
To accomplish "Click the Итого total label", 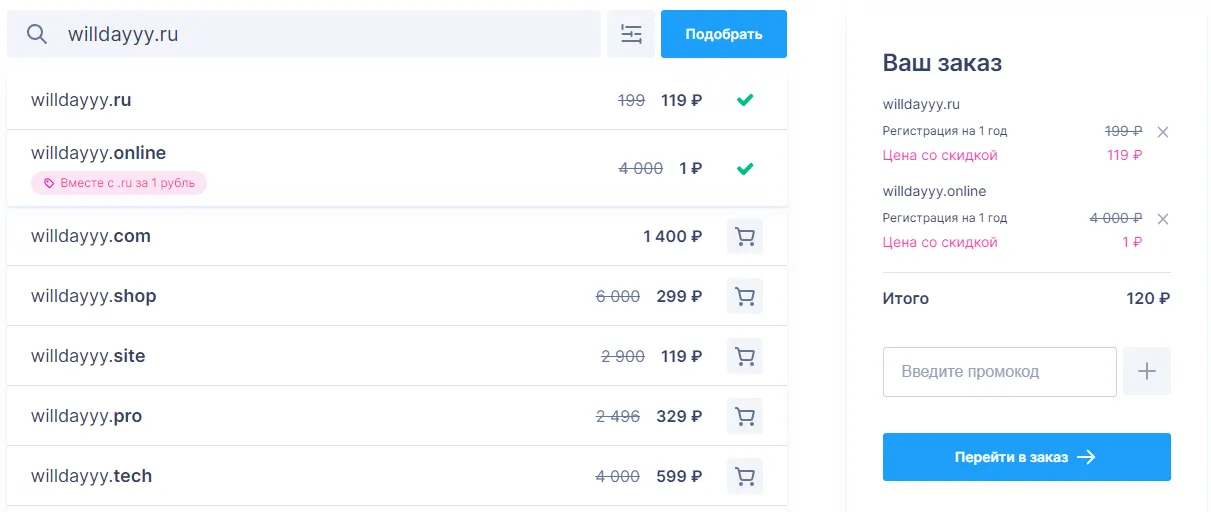I will coord(906,298).
